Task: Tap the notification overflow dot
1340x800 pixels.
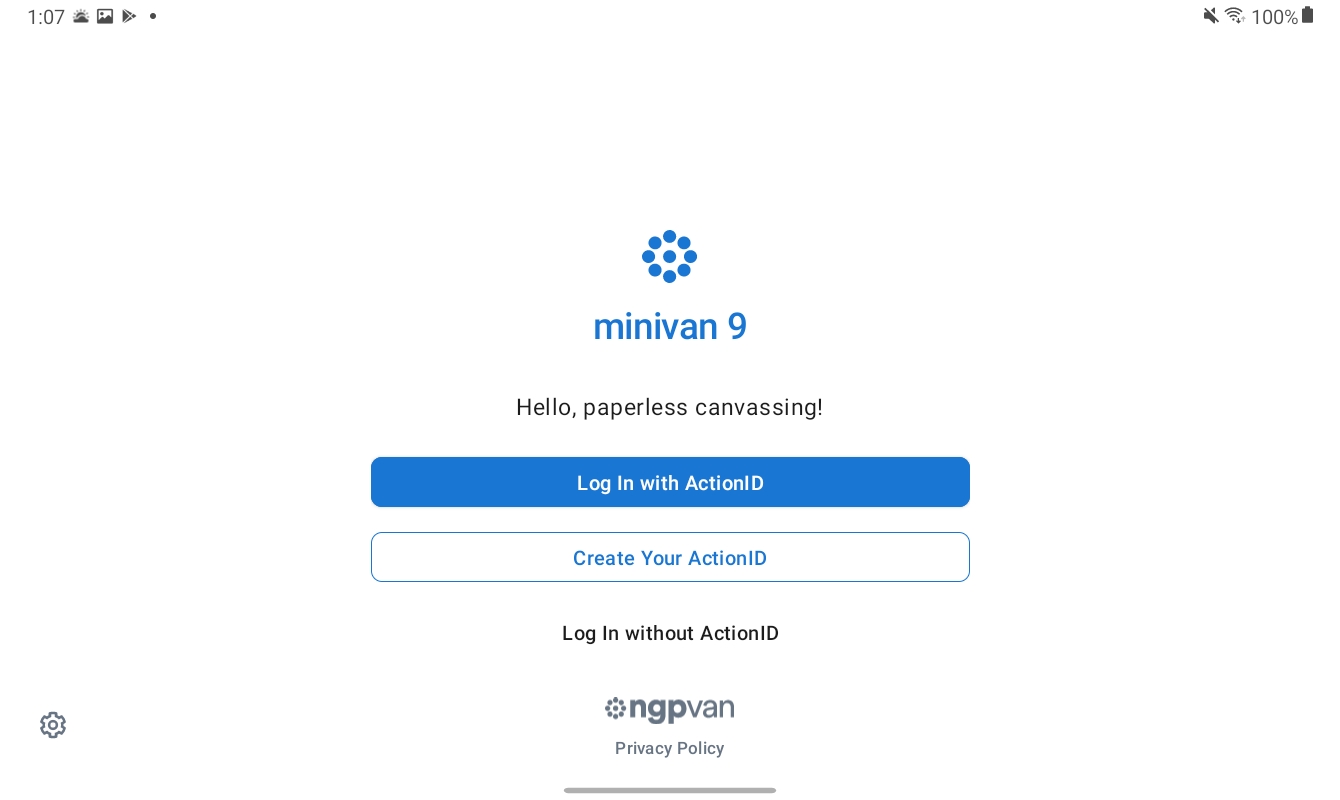Action: 153,16
